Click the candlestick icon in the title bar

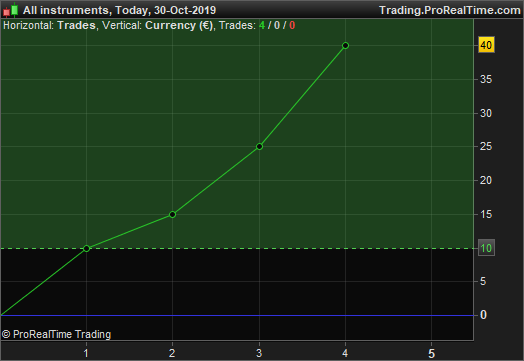coord(10,10)
